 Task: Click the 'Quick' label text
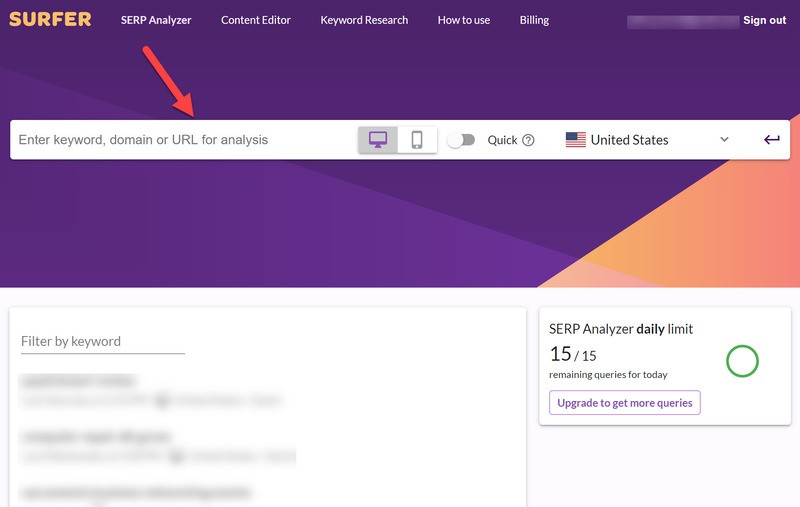pyautogui.click(x=502, y=140)
